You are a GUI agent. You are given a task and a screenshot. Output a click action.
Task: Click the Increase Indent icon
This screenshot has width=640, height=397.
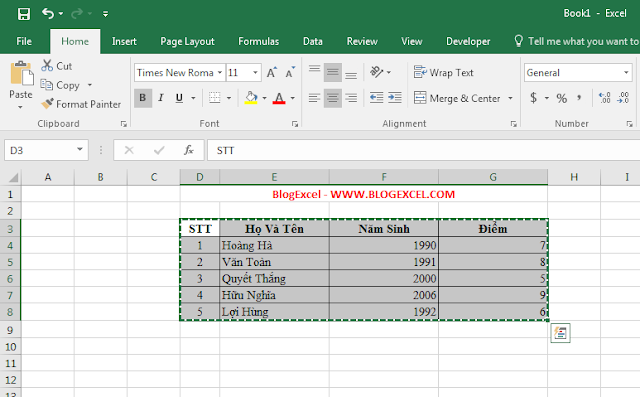[395, 98]
